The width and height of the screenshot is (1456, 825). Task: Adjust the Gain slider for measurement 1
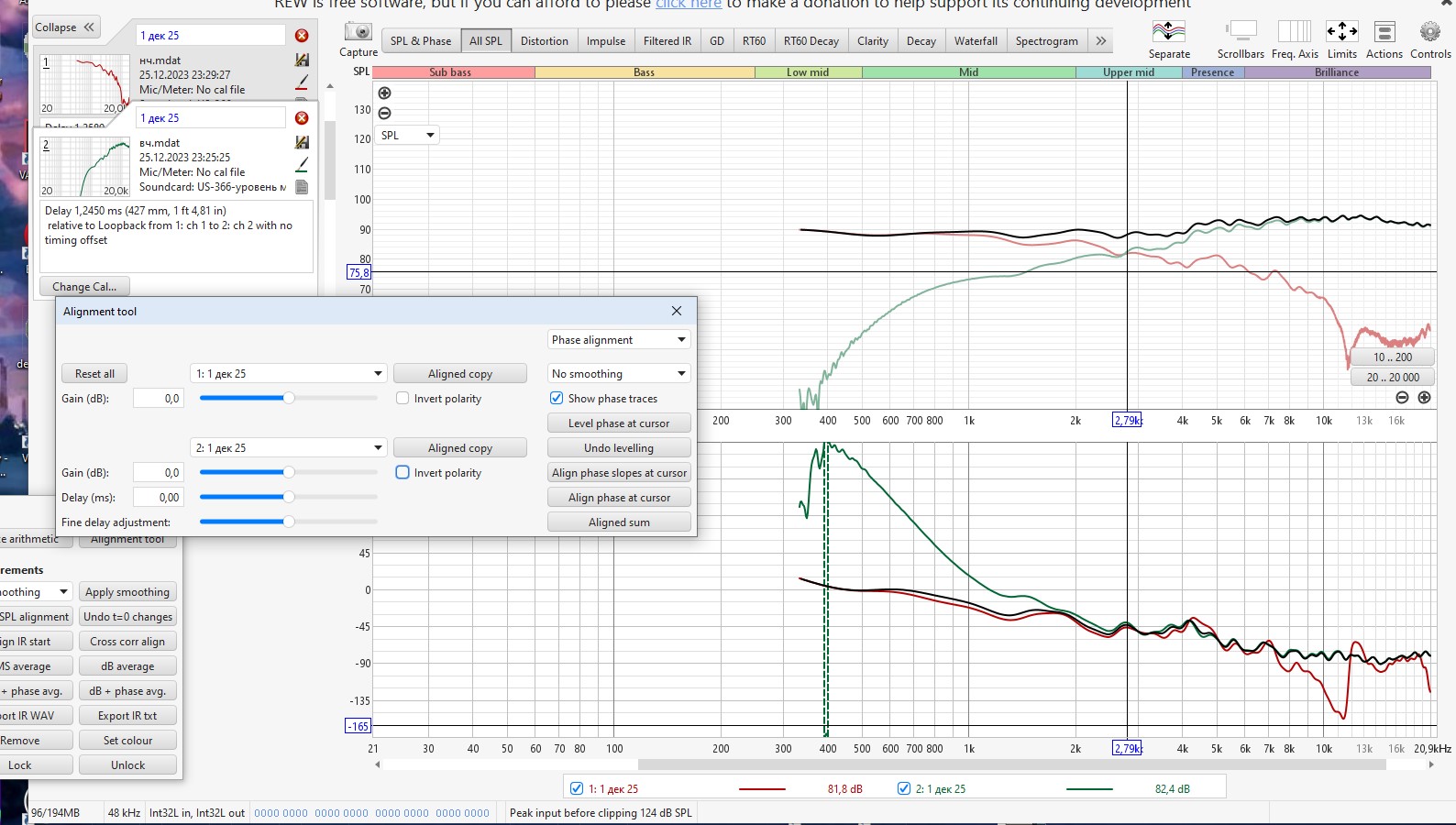pos(288,398)
